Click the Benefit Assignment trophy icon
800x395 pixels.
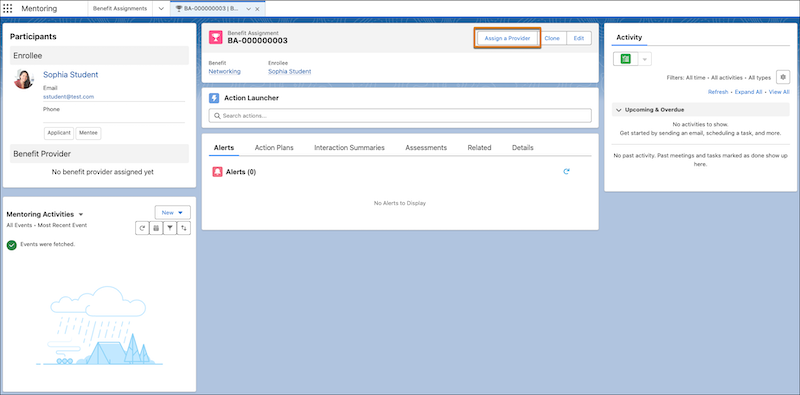click(216, 37)
